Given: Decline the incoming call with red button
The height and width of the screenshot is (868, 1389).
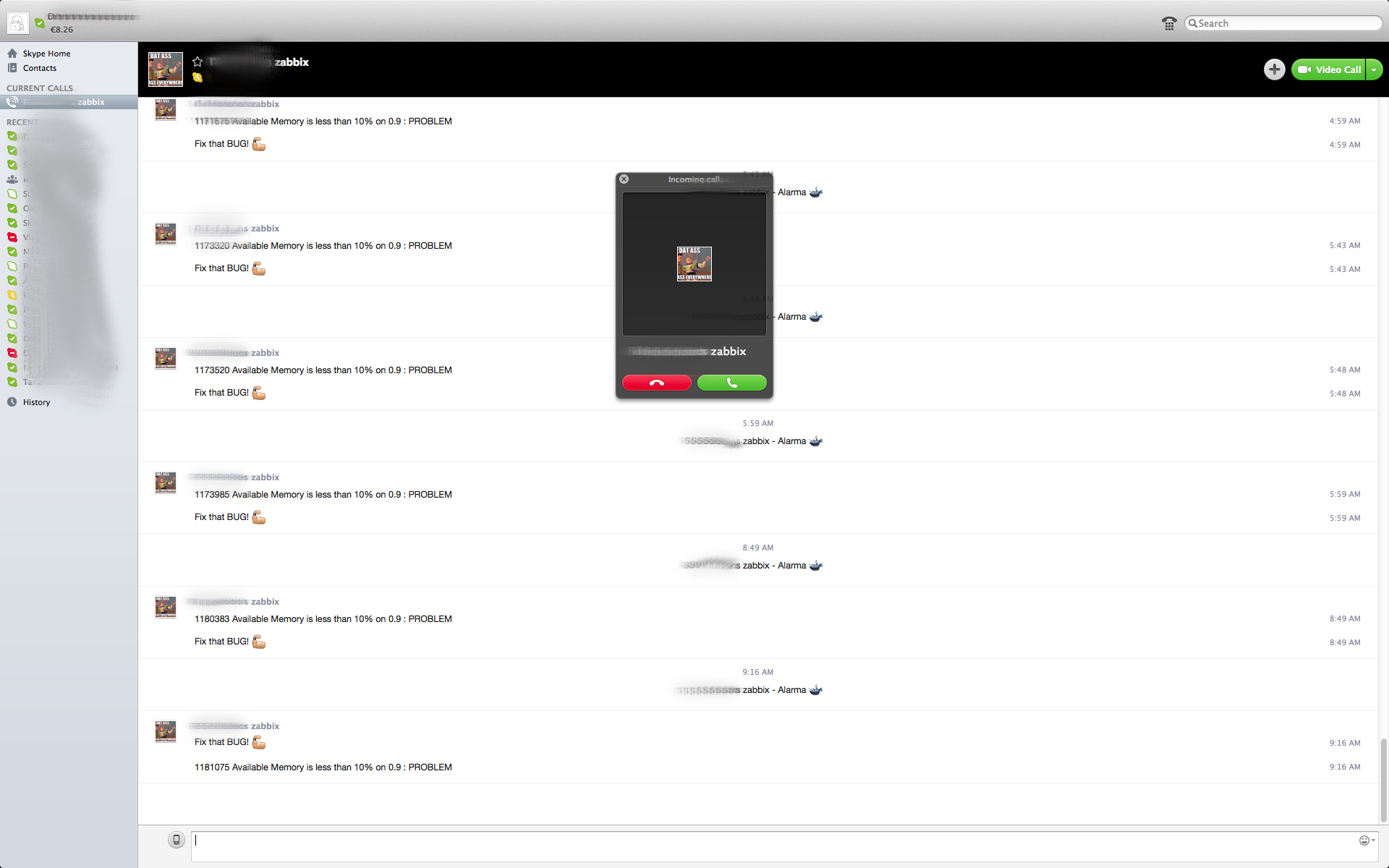Looking at the screenshot, I should pos(656,383).
